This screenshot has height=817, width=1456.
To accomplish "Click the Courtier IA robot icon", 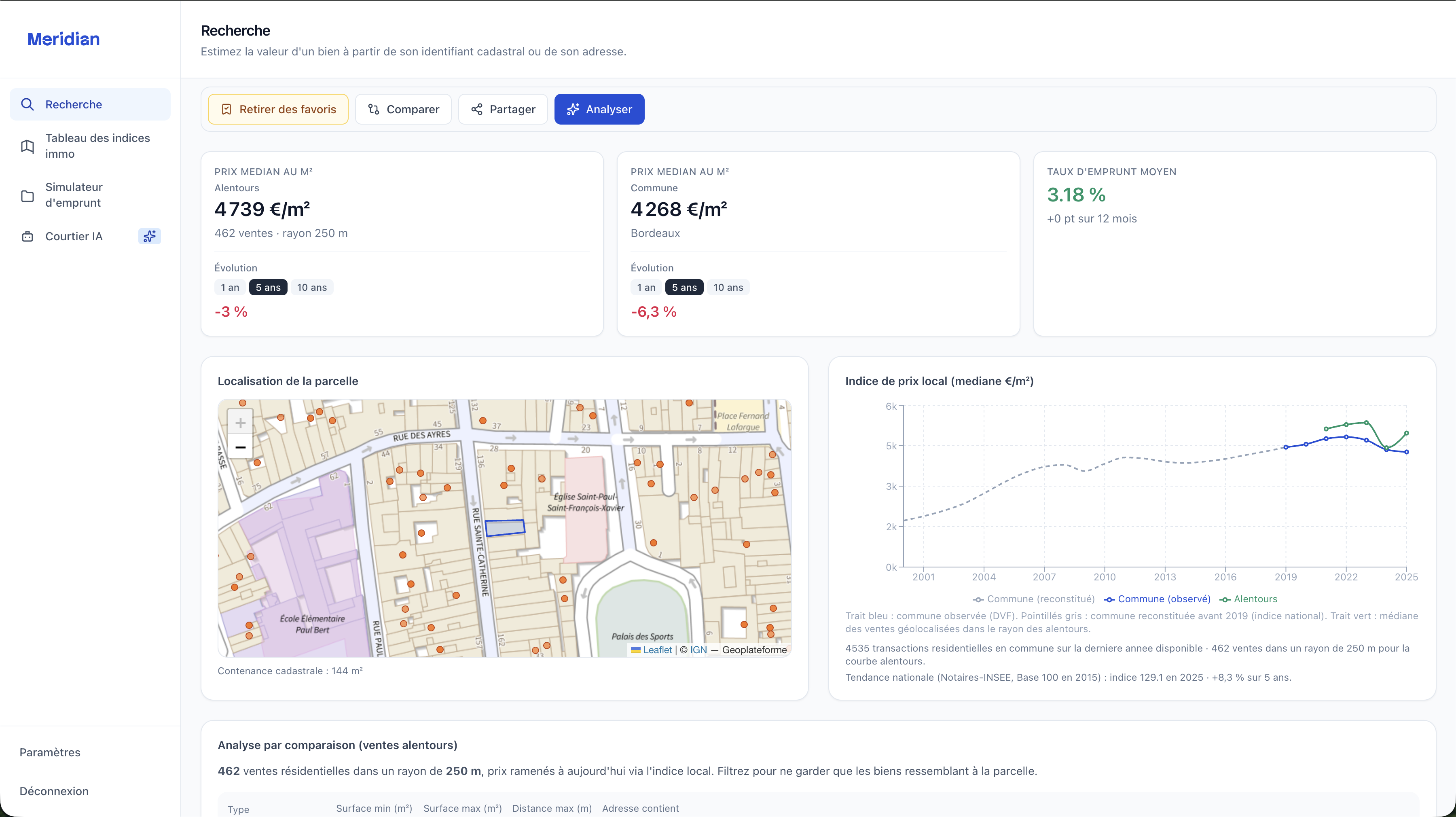I will click(27, 236).
